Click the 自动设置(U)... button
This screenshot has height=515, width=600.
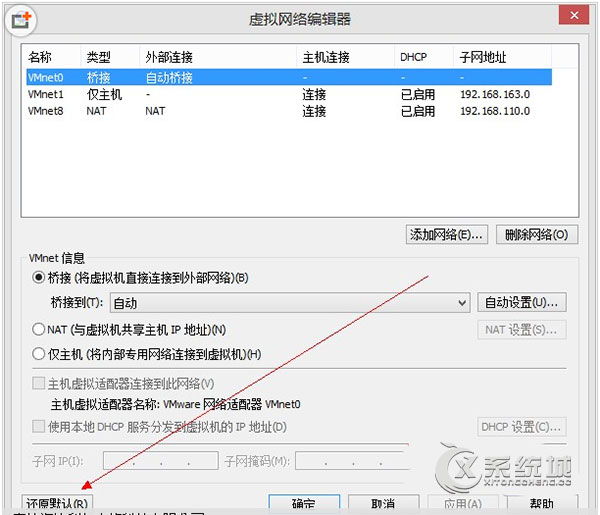pos(522,303)
